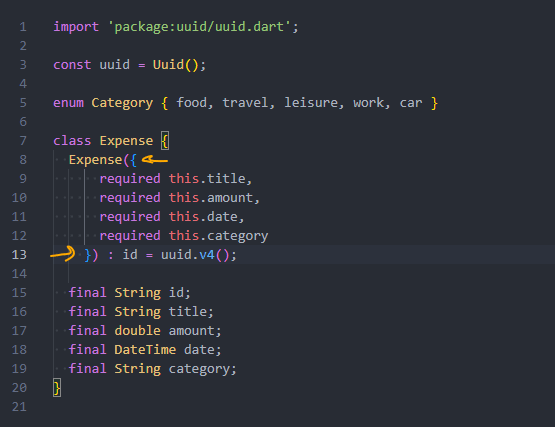Click the 'travel' enum value

[x=245, y=103]
